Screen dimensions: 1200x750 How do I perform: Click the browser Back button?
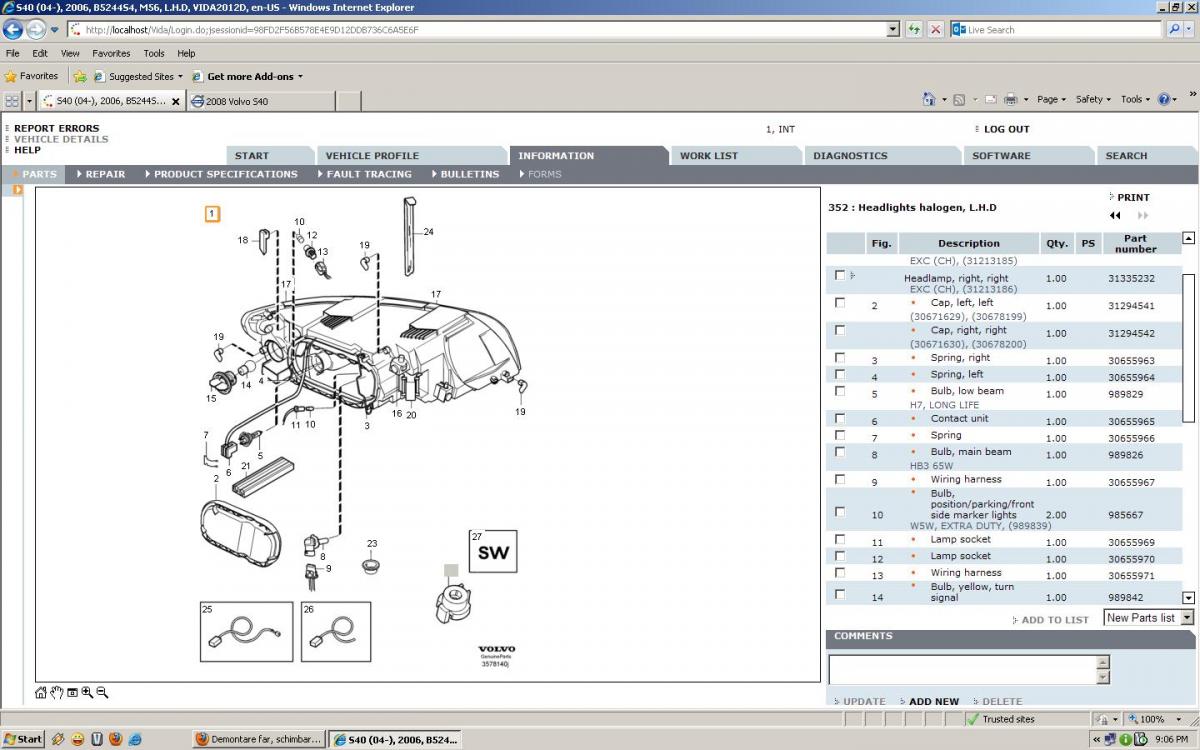13,29
